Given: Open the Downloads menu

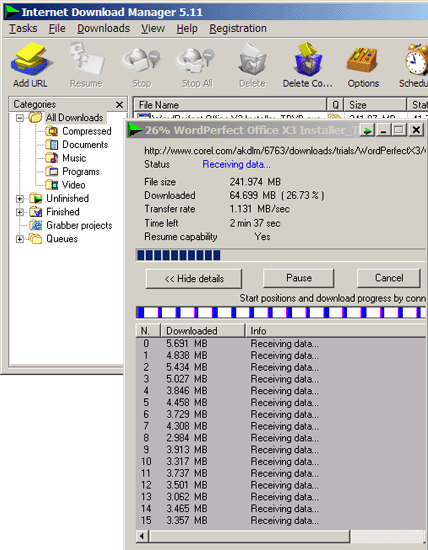Looking at the screenshot, I should (x=103, y=28).
